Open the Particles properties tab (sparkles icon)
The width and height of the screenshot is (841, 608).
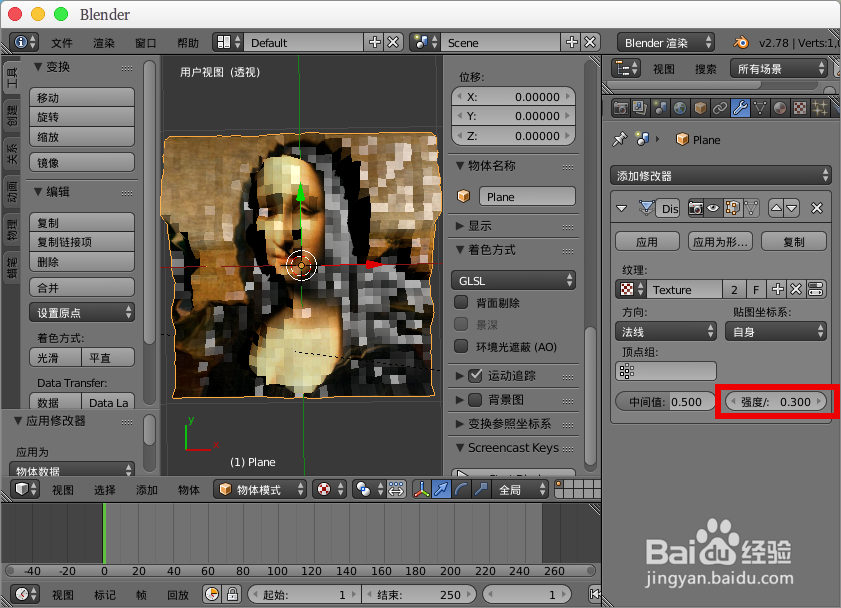[820, 108]
